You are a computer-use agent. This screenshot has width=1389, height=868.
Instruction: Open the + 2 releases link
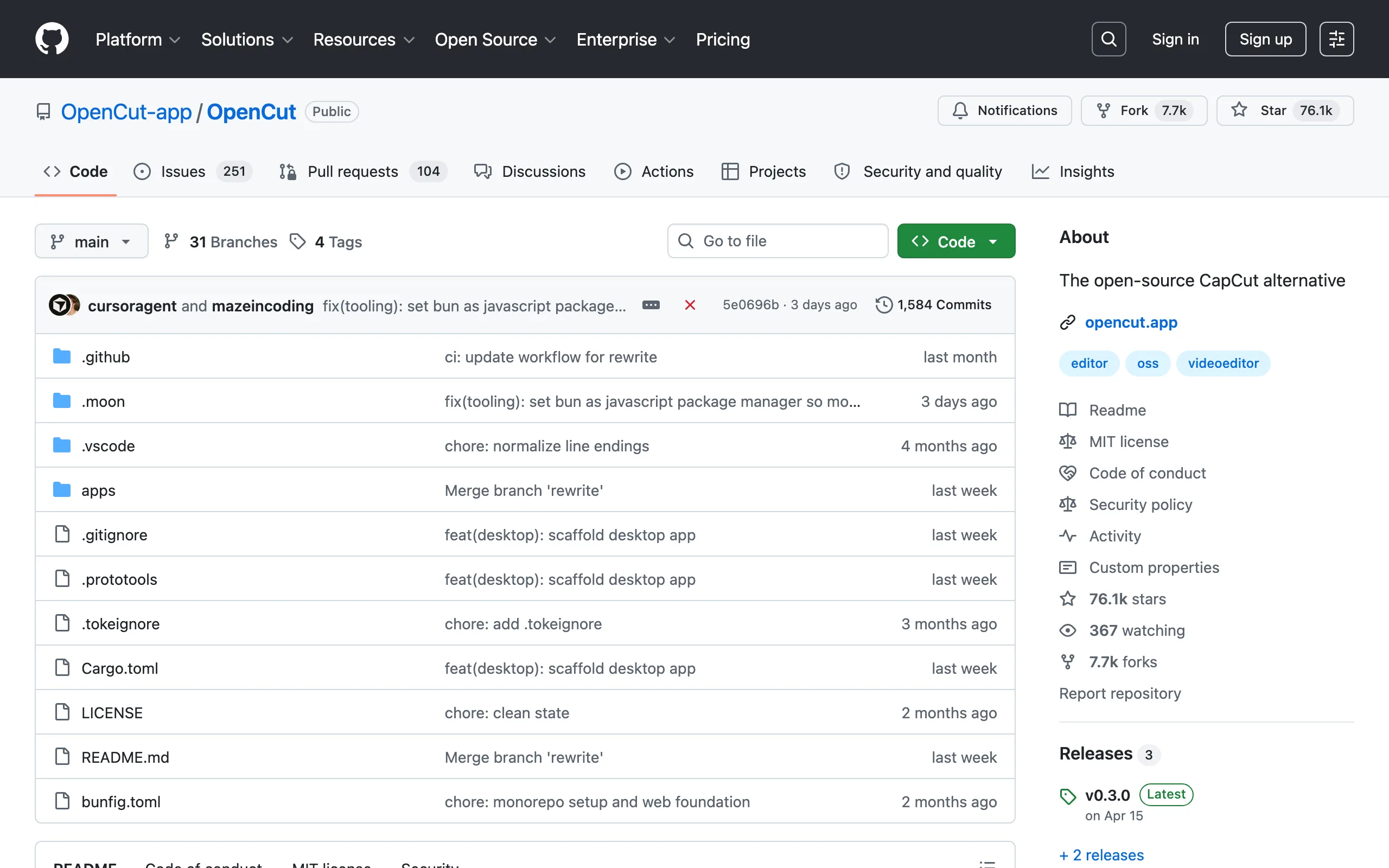tap(1101, 855)
